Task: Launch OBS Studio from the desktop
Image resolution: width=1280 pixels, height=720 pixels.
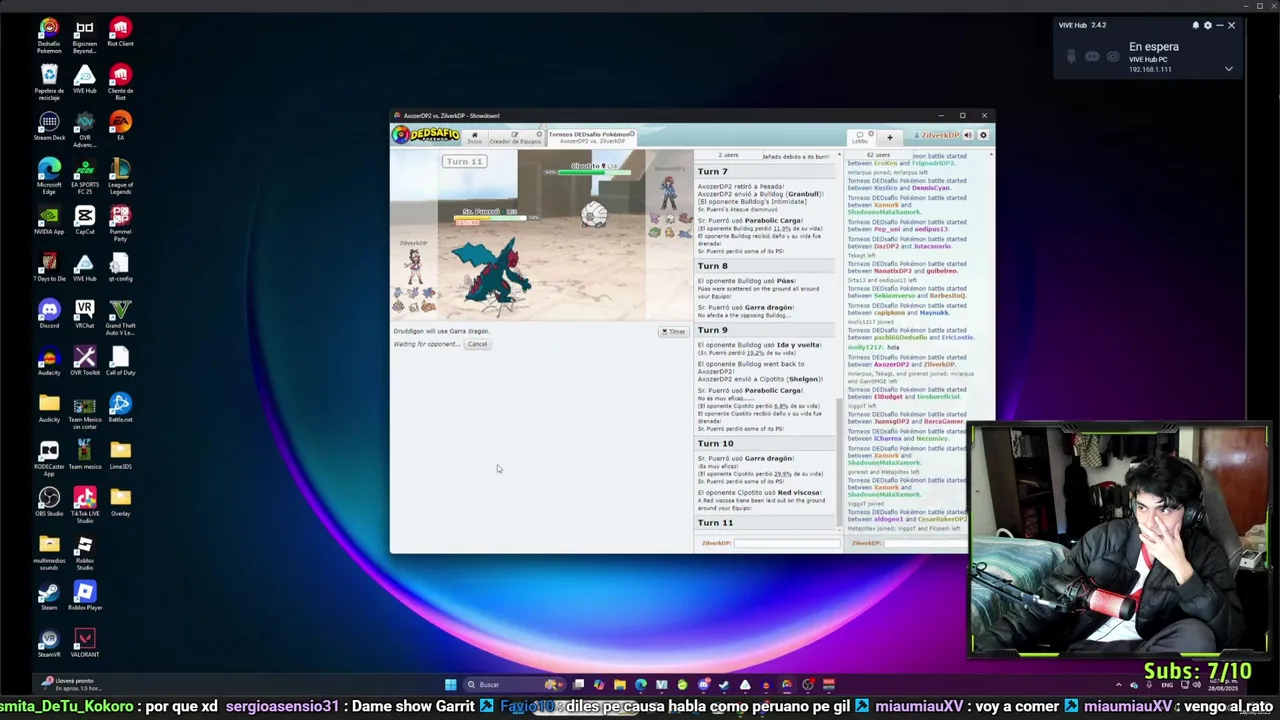Action: 49,502
